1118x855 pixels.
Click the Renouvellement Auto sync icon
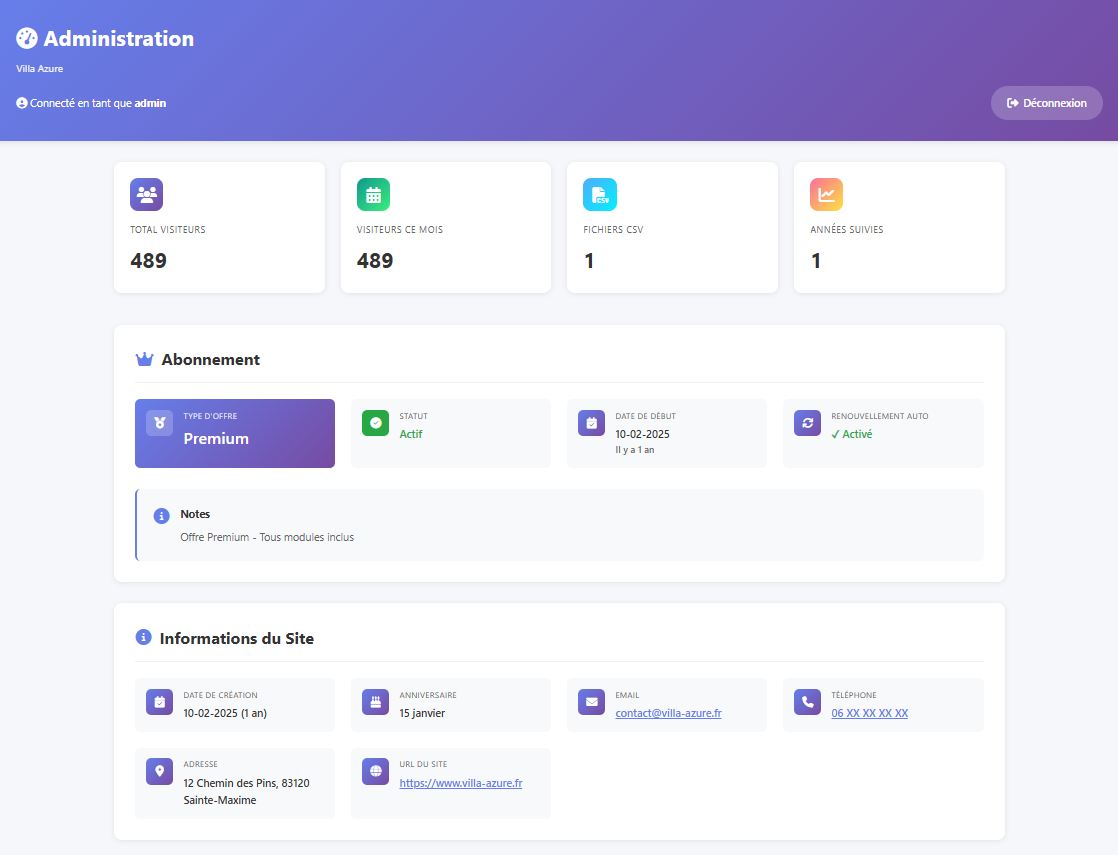(807, 423)
